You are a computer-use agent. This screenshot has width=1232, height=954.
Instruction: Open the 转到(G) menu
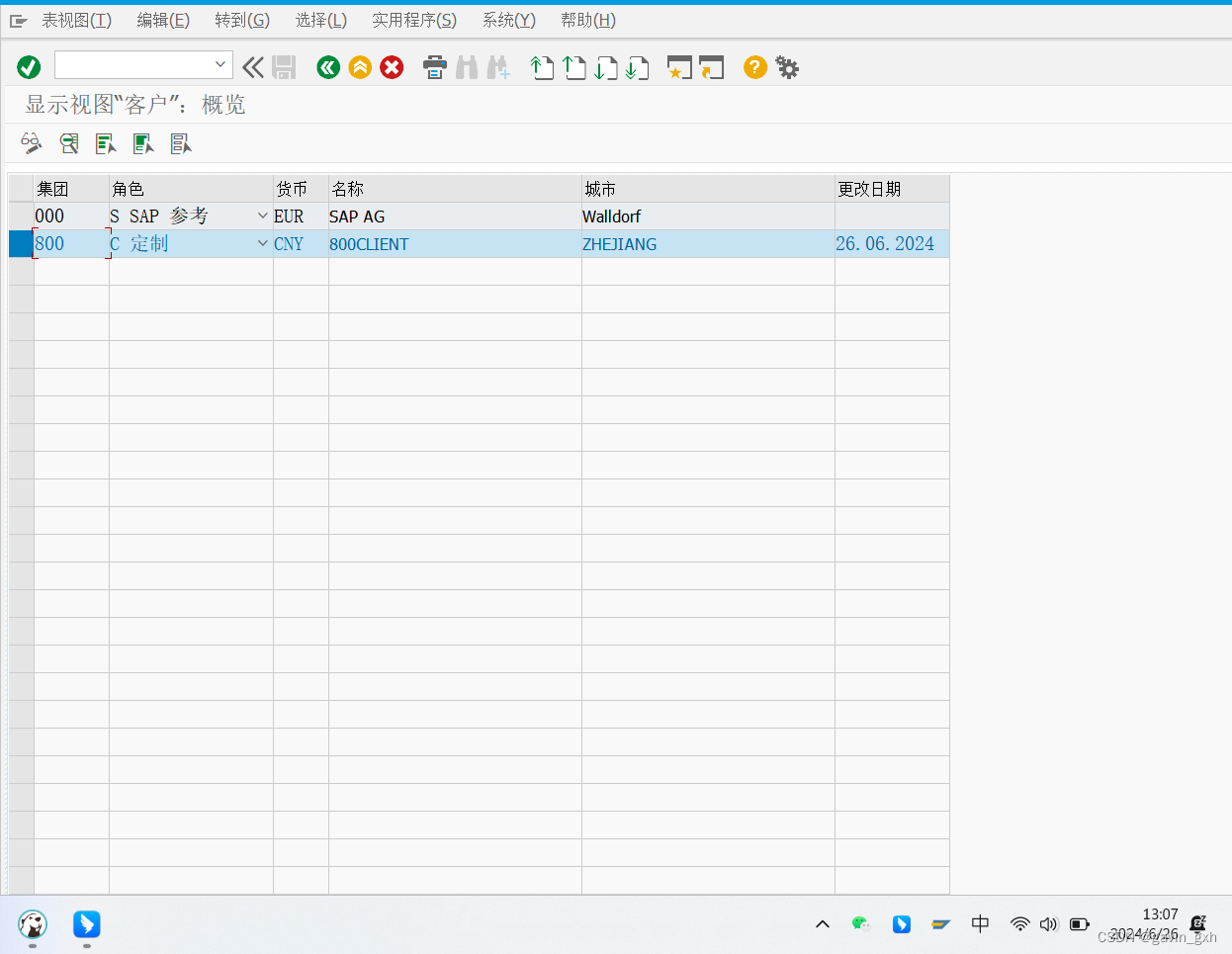242,20
